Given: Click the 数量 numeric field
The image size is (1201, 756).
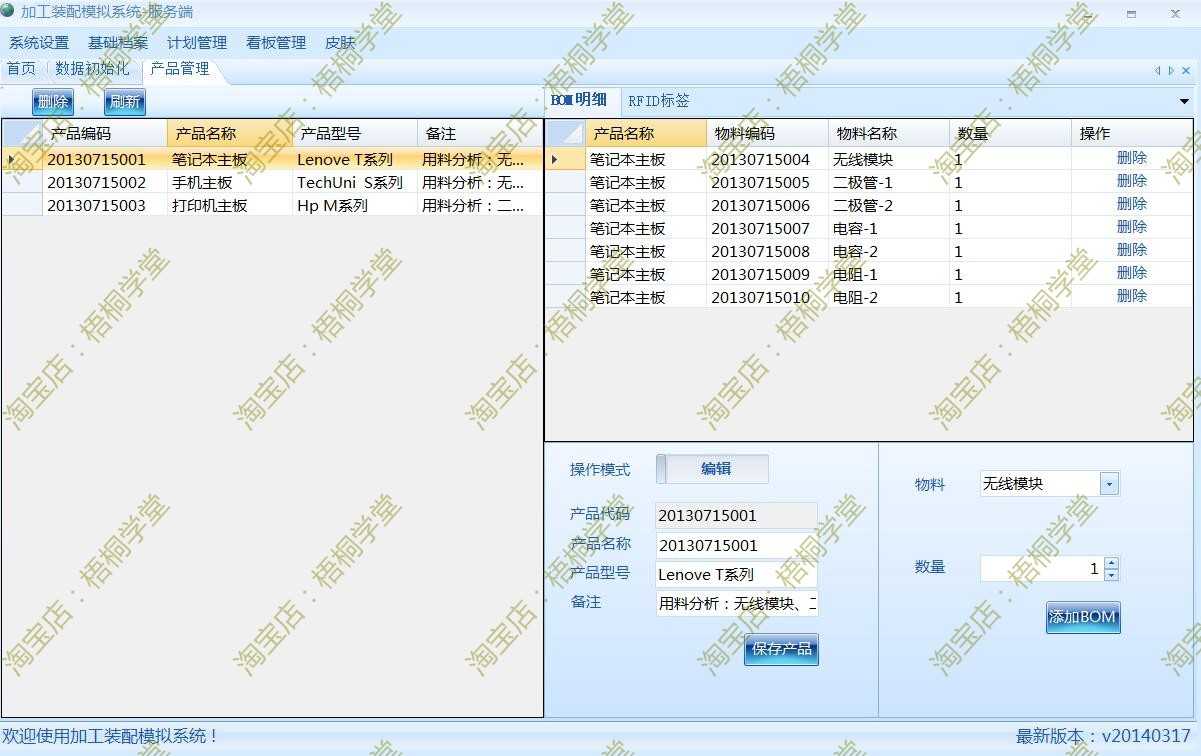Looking at the screenshot, I should click(1041, 569).
